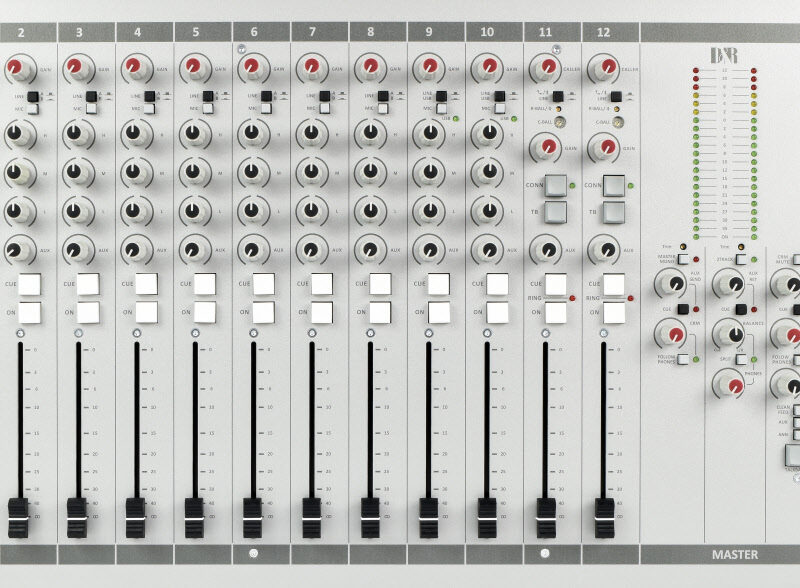Screen dimensions: 800x588
Task: Click the H equalizer knob on channel 5
Action: [x=192, y=132]
